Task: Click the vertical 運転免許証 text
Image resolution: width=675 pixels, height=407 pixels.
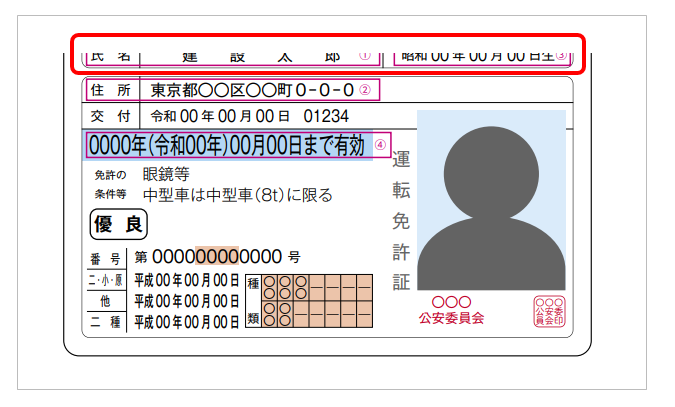Action: pyautogui.click(x=401, y=220)
